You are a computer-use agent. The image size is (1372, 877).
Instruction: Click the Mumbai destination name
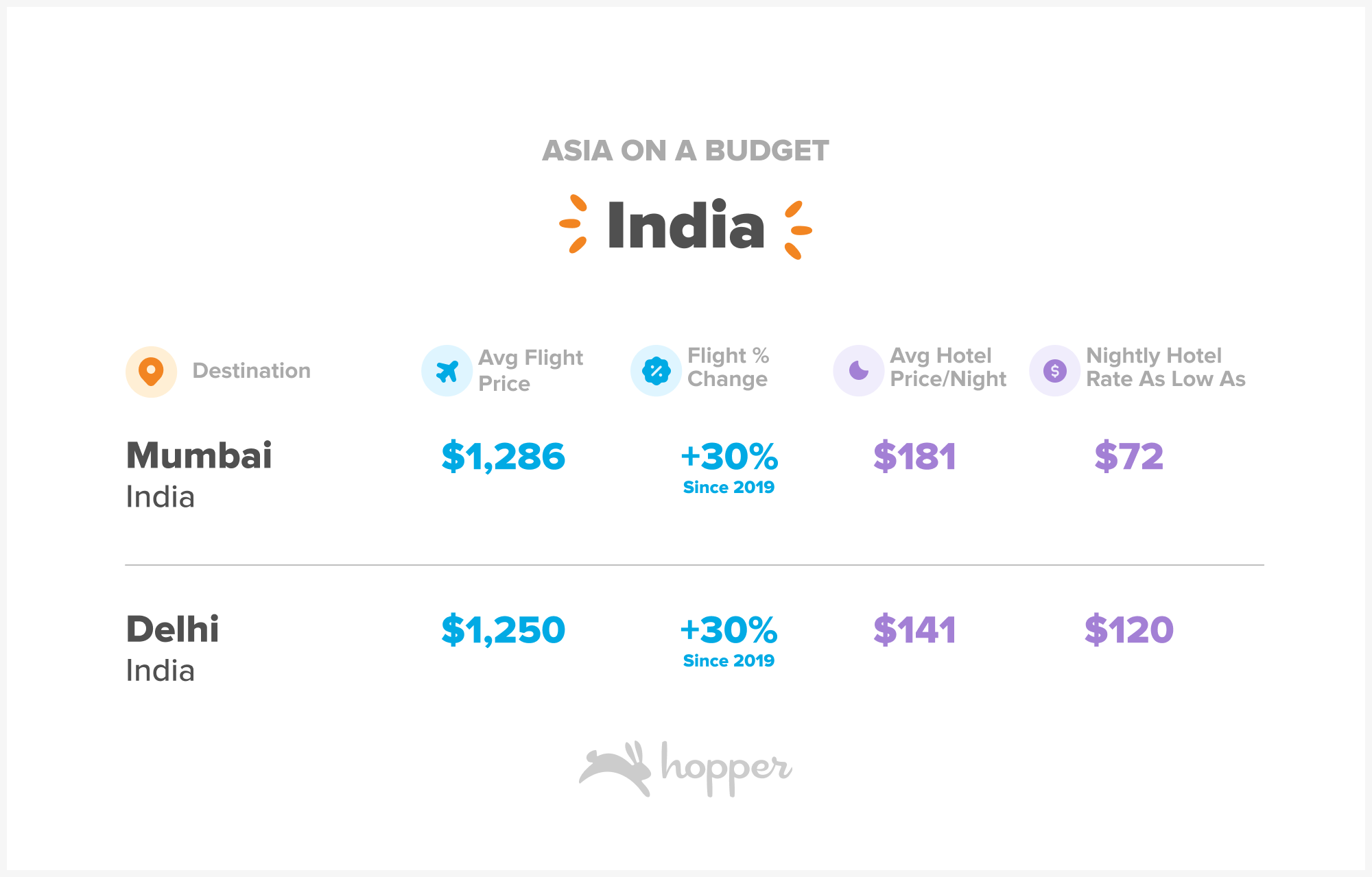coord(199,455)
